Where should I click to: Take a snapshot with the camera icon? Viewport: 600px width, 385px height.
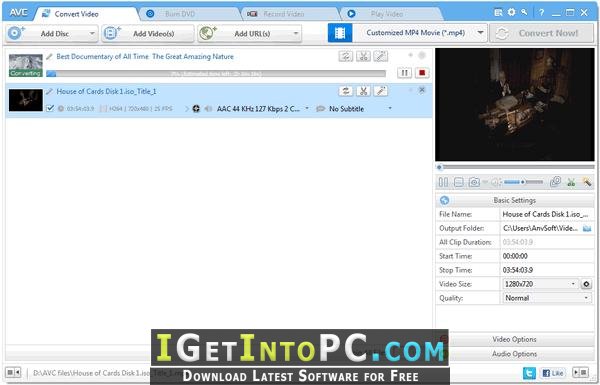[x=474, y=182]
